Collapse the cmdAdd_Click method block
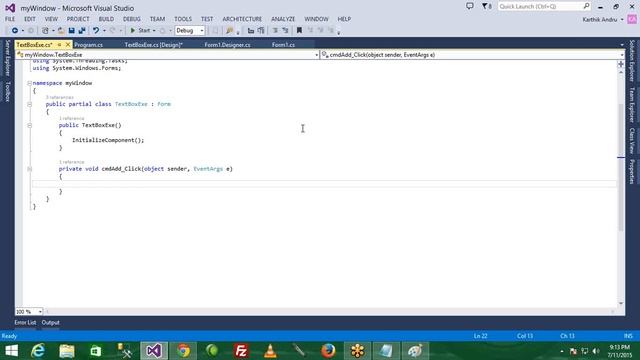 (29, 169)
